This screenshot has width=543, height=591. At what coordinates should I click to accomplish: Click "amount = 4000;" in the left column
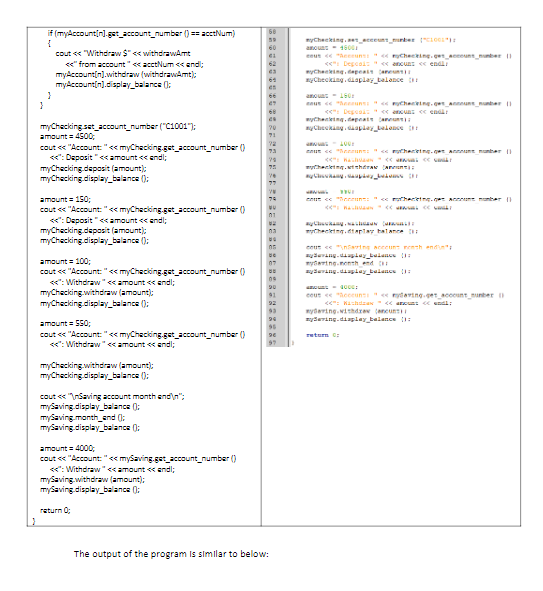(67, 448)
